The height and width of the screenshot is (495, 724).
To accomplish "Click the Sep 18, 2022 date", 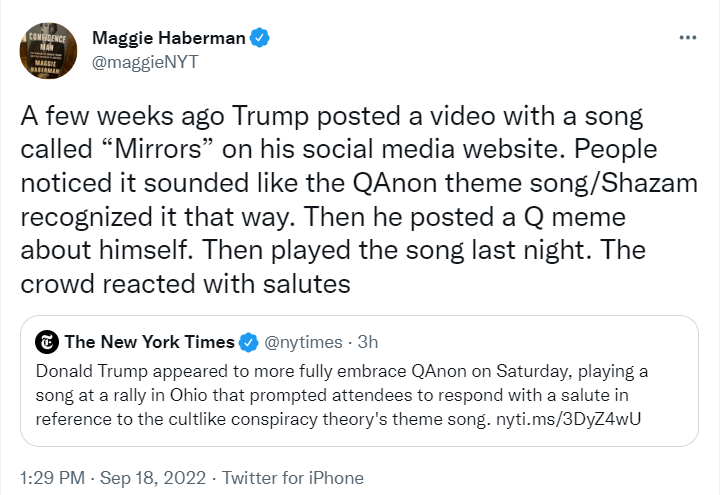I will click(x=153, y=478).
